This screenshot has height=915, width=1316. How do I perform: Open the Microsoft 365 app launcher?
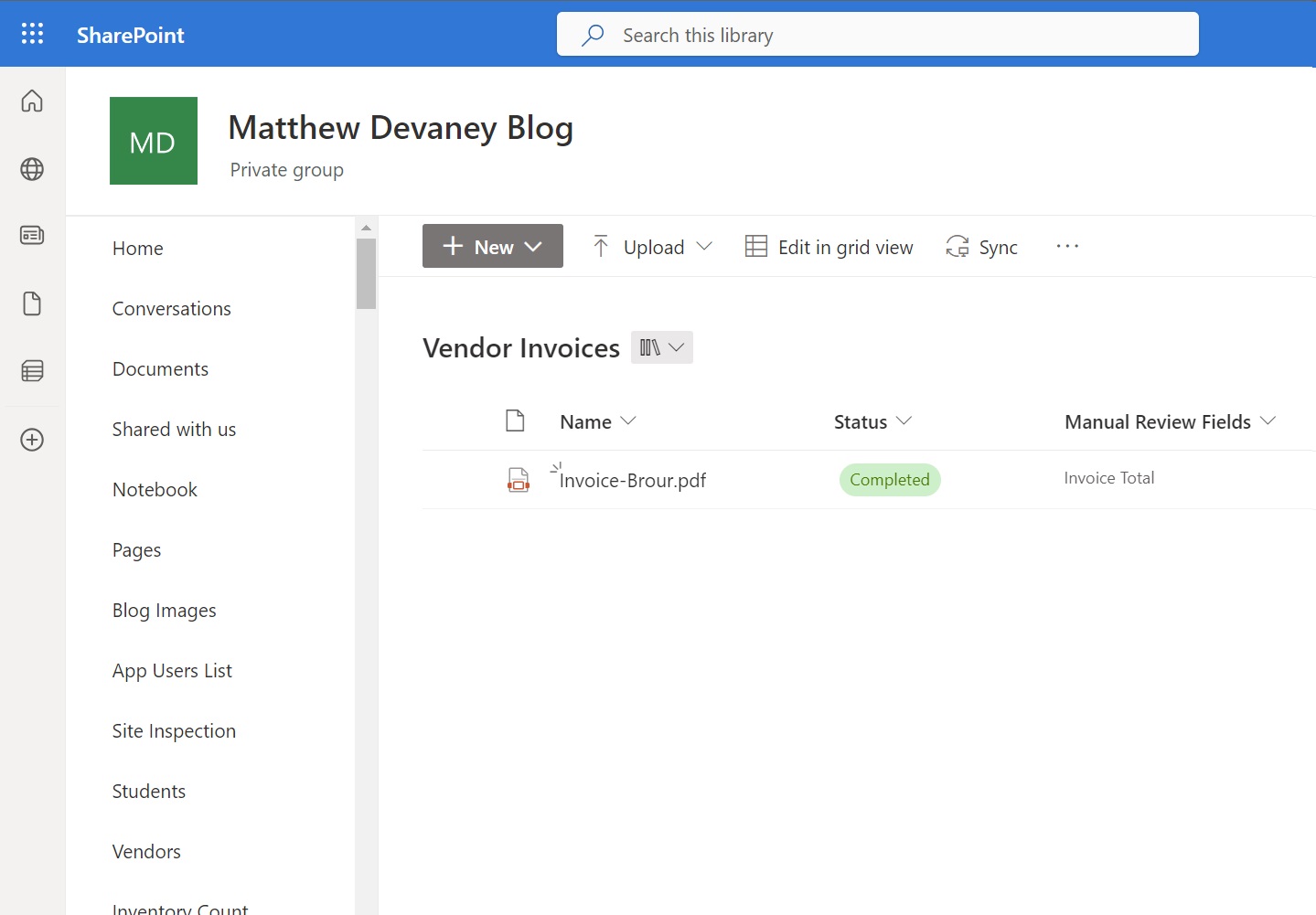pyautogui.click(x=32, y=33)
